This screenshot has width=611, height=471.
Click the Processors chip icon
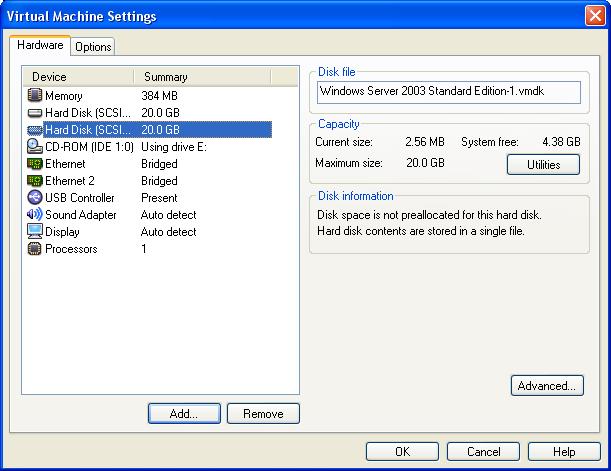click(35, 249)
